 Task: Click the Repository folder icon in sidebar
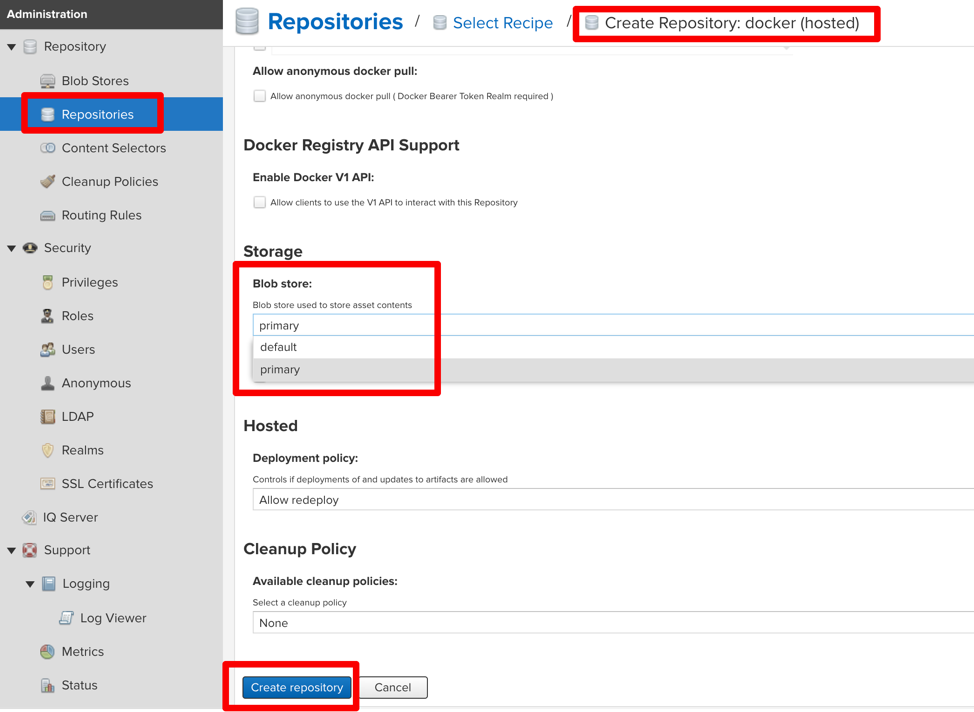pos(30,47)
